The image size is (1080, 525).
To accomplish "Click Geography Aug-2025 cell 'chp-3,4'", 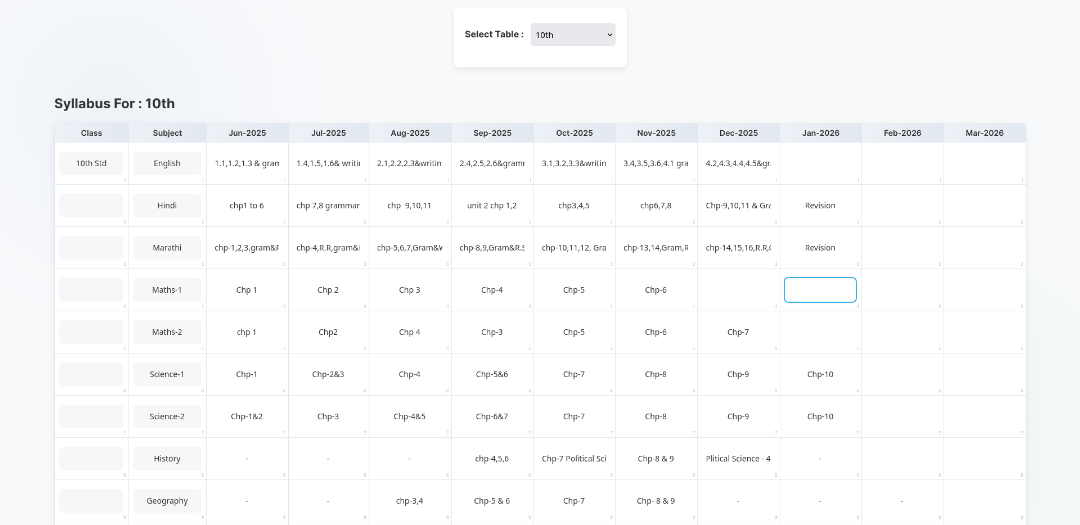I will 410,501.
